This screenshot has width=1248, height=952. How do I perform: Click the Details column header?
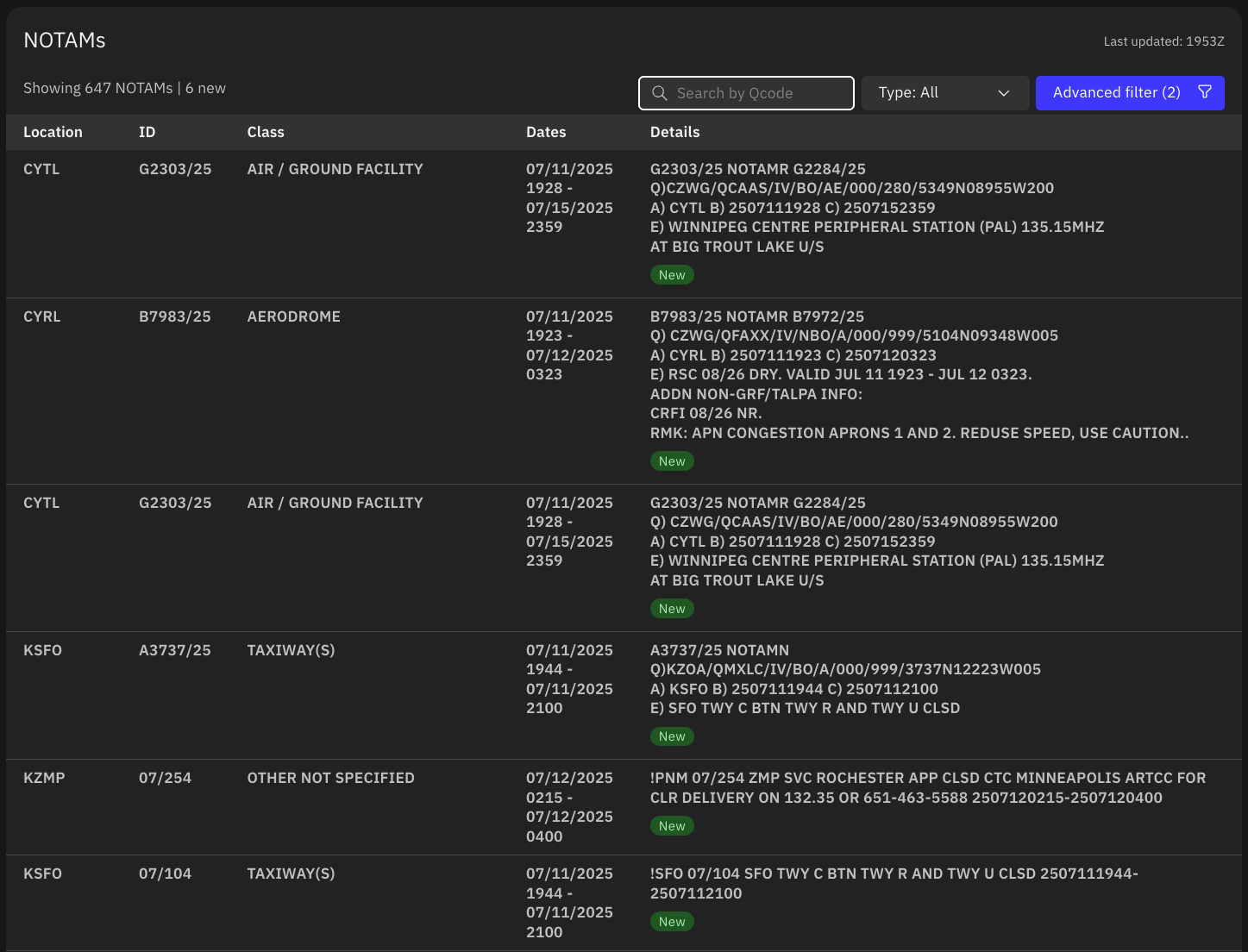[674, 132]
